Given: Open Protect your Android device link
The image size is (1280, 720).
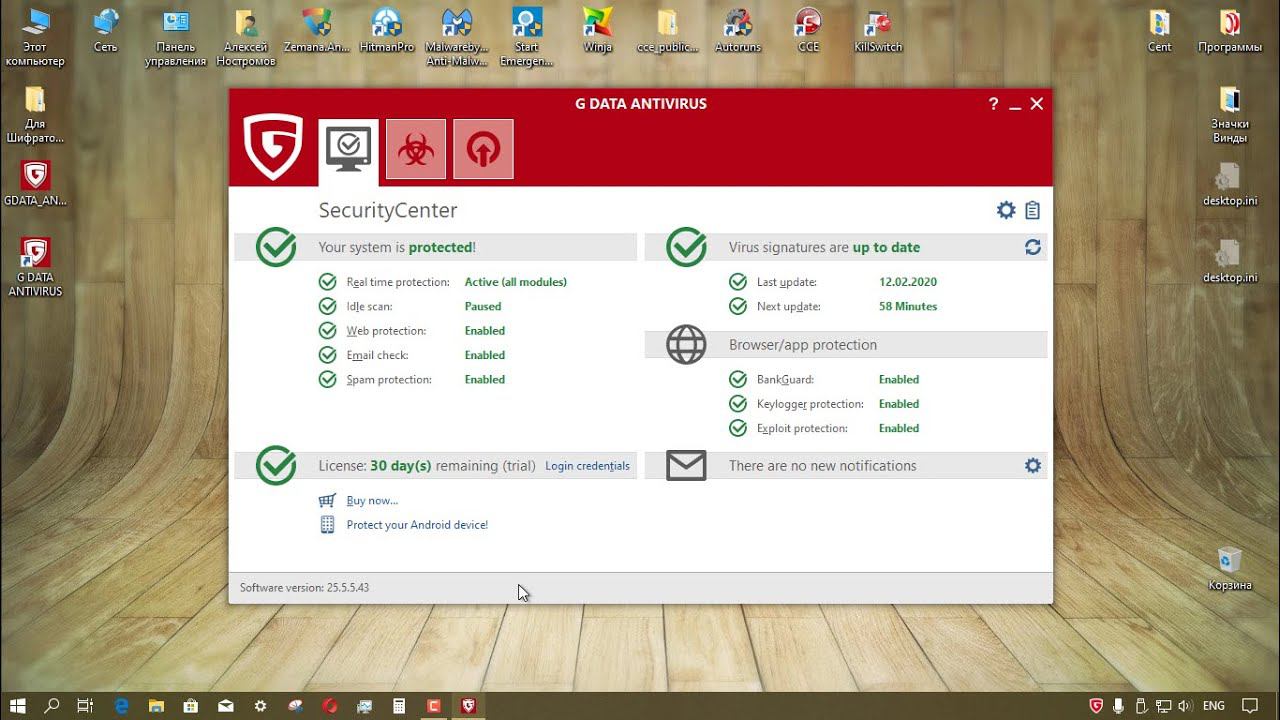Looking at the screenshot, I should point(417,525).
